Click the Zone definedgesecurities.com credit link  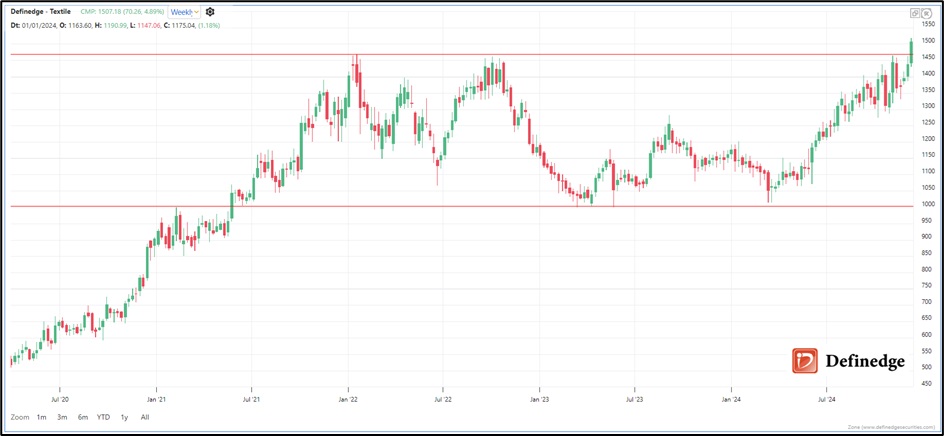coord(893,427)
